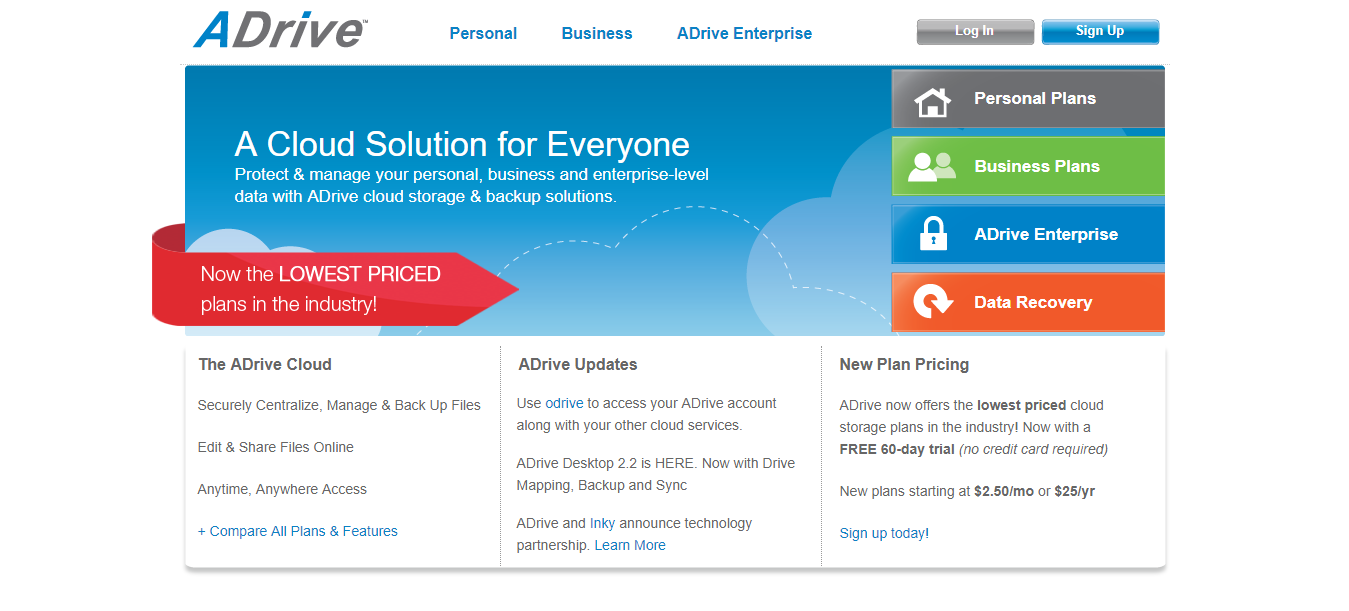Click the circular arrow Data Recovery icon
Image resolution: width=1349 pixels, height=611 pixels.
pos(933,302)
